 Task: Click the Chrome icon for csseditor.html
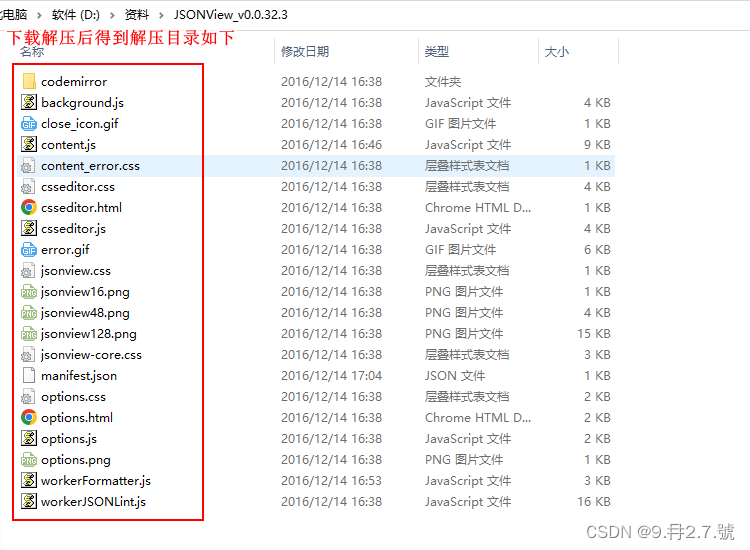pyautogui.click(x=29, y=208)
